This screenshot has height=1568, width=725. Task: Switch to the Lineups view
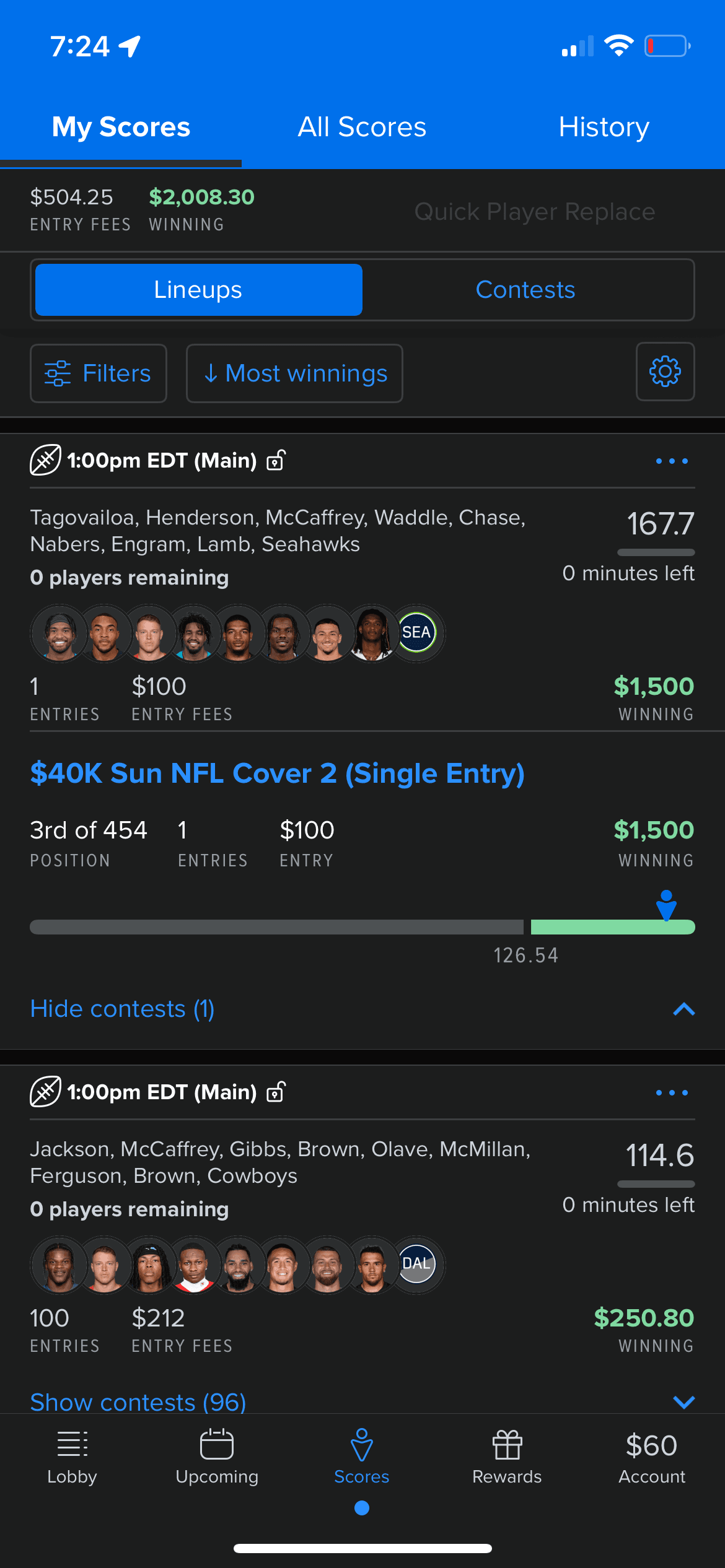198,290
